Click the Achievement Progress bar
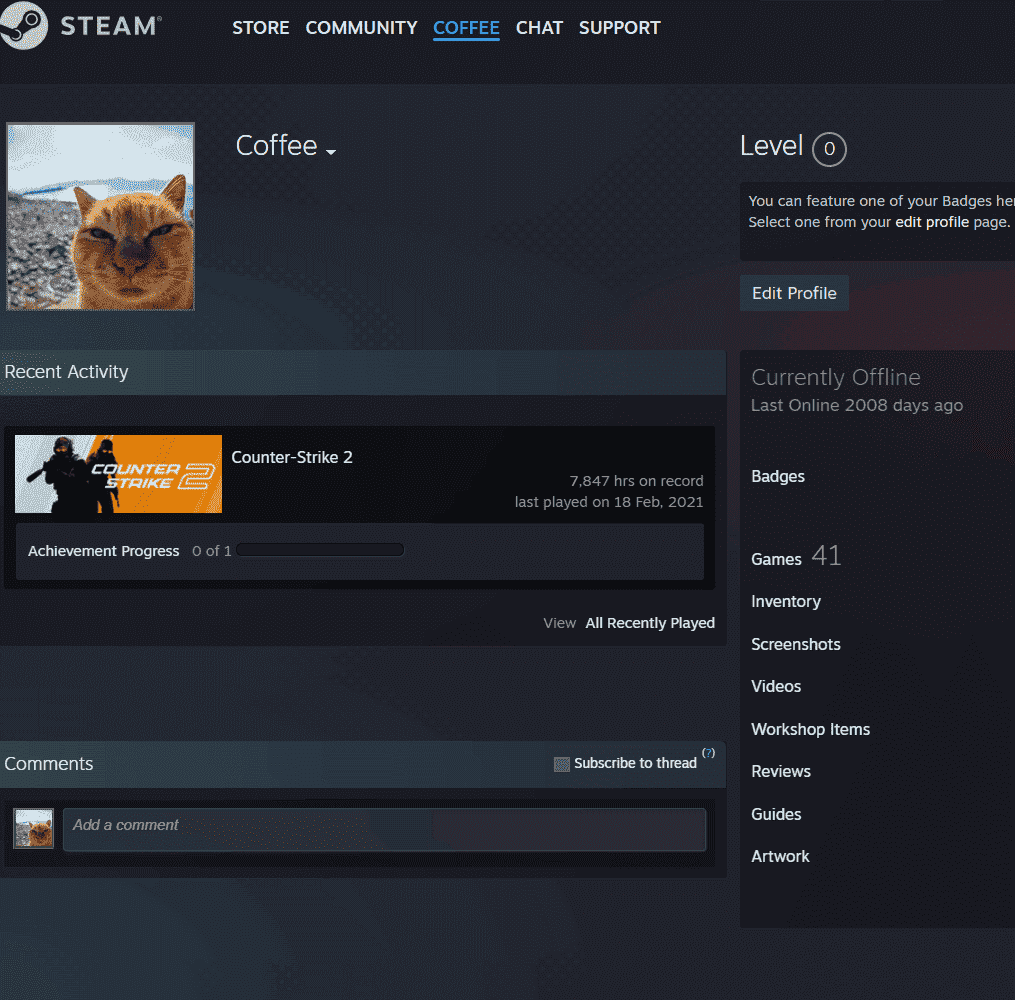 pyautogui.click(x=320, y=550)
